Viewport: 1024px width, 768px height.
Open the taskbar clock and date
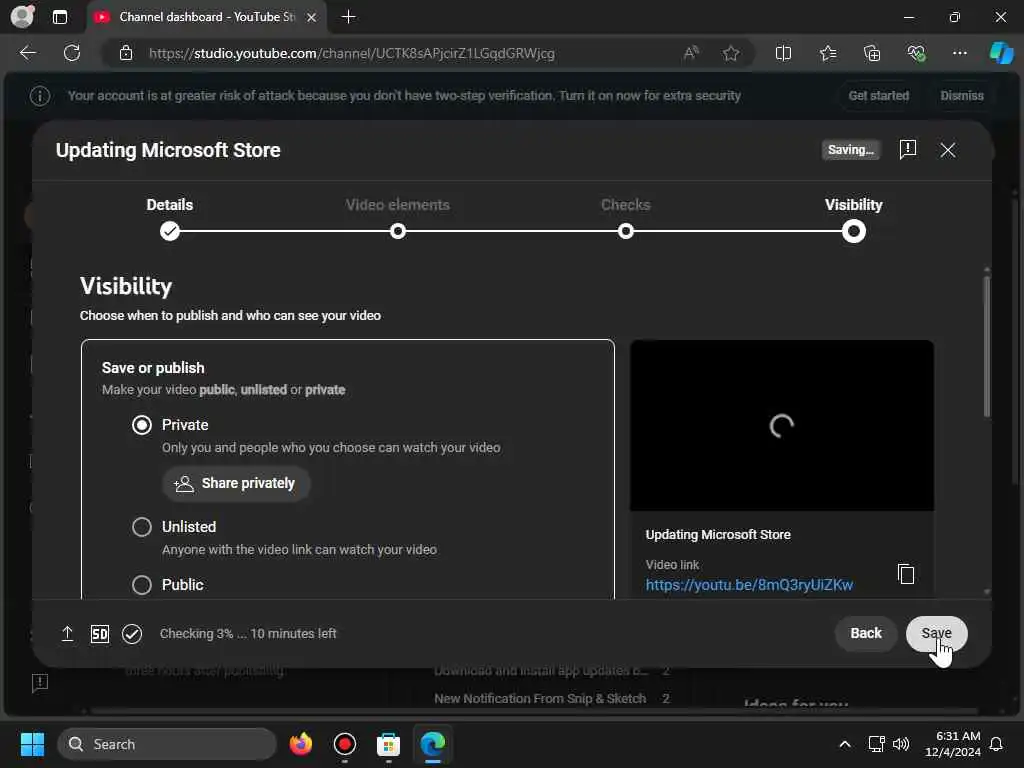coord(953,744)
